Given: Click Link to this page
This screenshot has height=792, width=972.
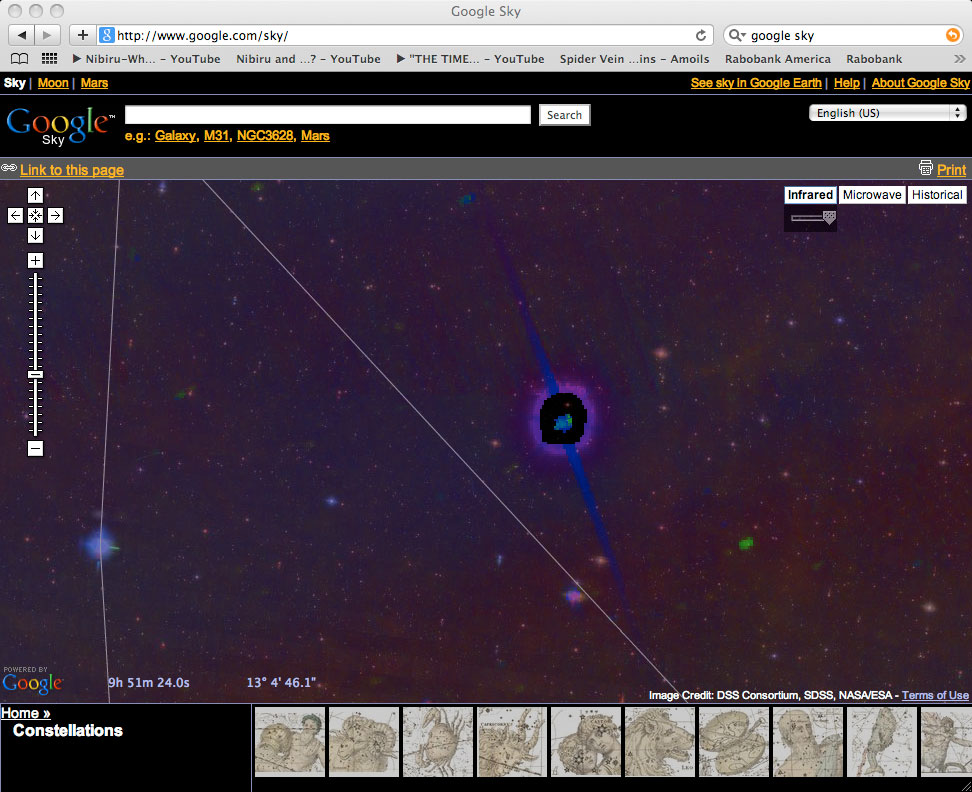Looking at the screenshot, I should 72,170.
